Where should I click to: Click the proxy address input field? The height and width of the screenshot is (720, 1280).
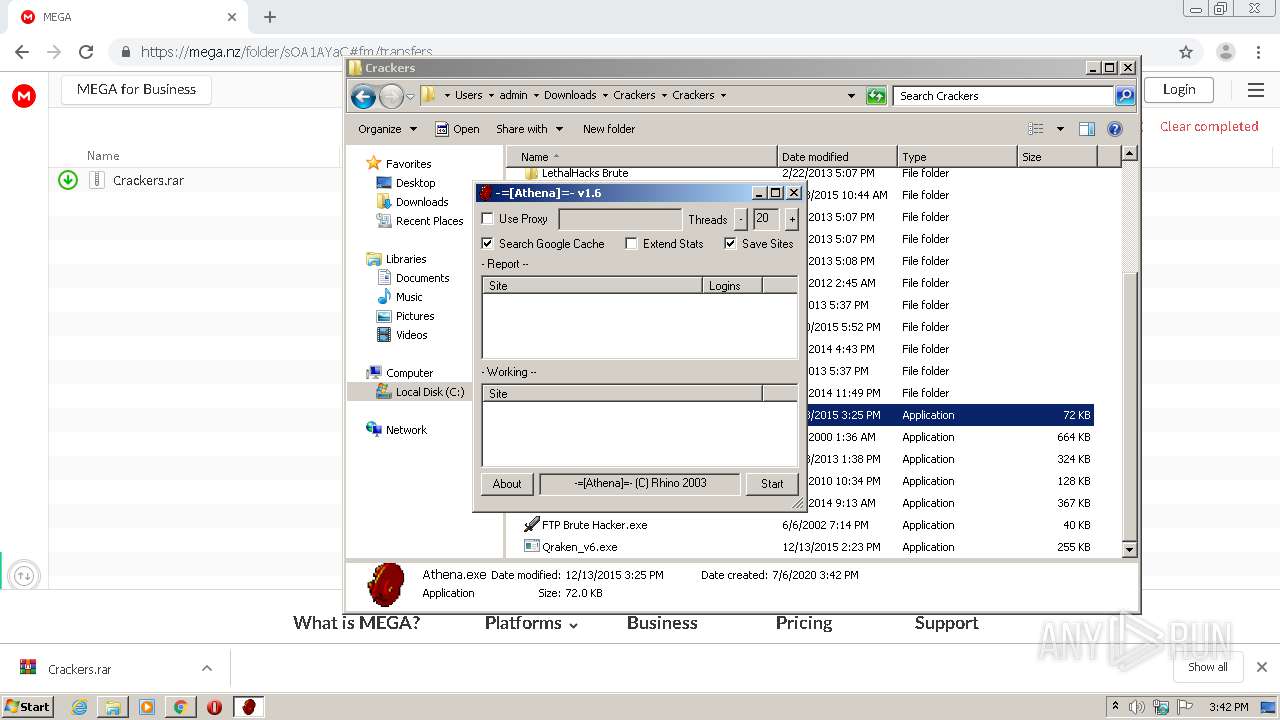point(620,219)
